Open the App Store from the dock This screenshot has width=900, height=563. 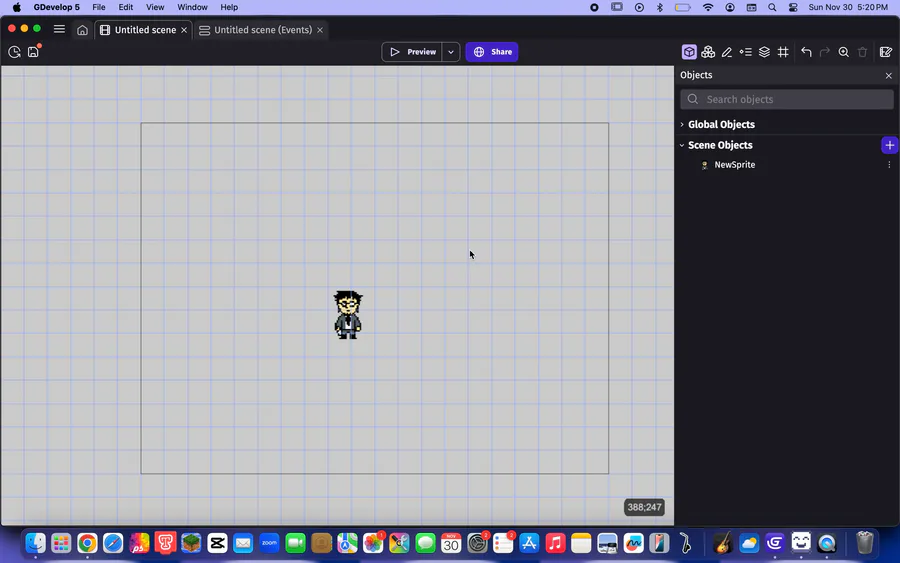pos(529,543)
